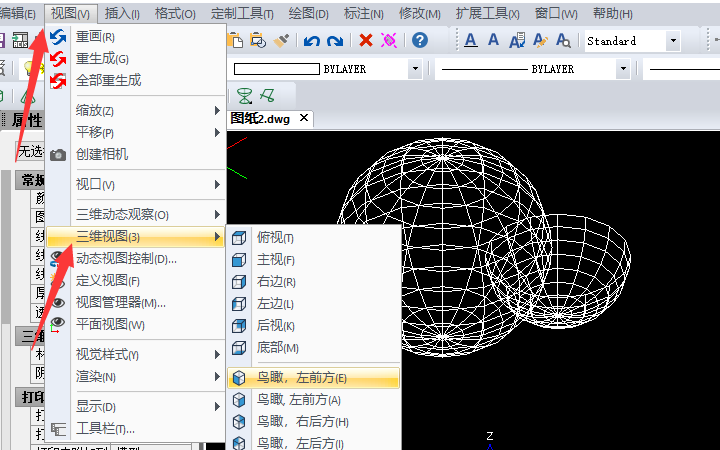
Task: Open help with the blue question mark
Action: 420,40
